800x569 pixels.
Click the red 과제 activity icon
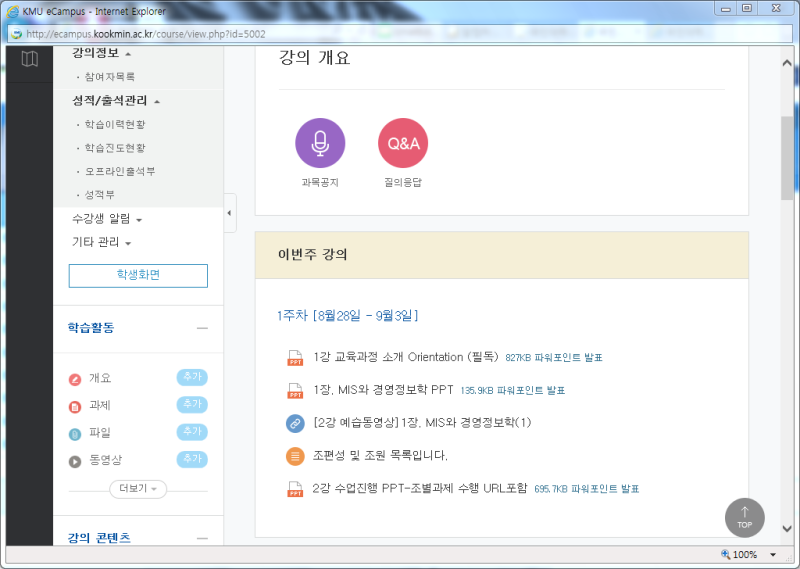(75, 407)
